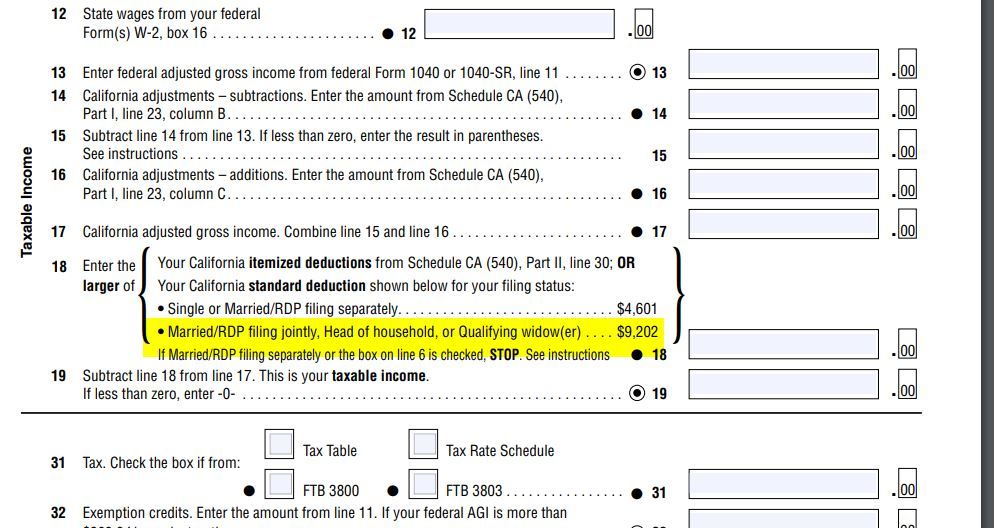Check the Tax Table box
994x528 pixels.
tap(279, 444)
